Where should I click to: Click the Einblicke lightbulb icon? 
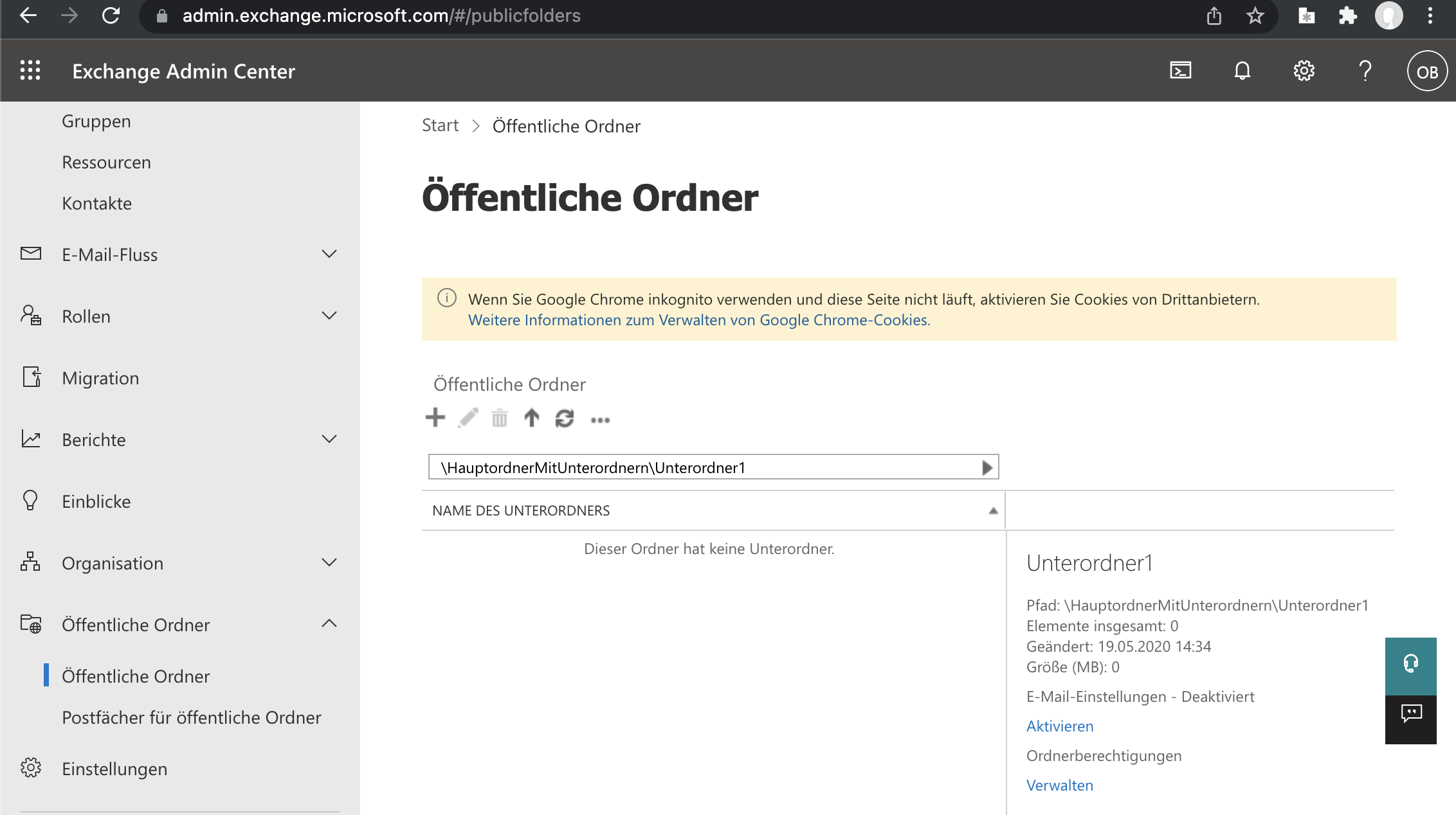pos(30,501)
